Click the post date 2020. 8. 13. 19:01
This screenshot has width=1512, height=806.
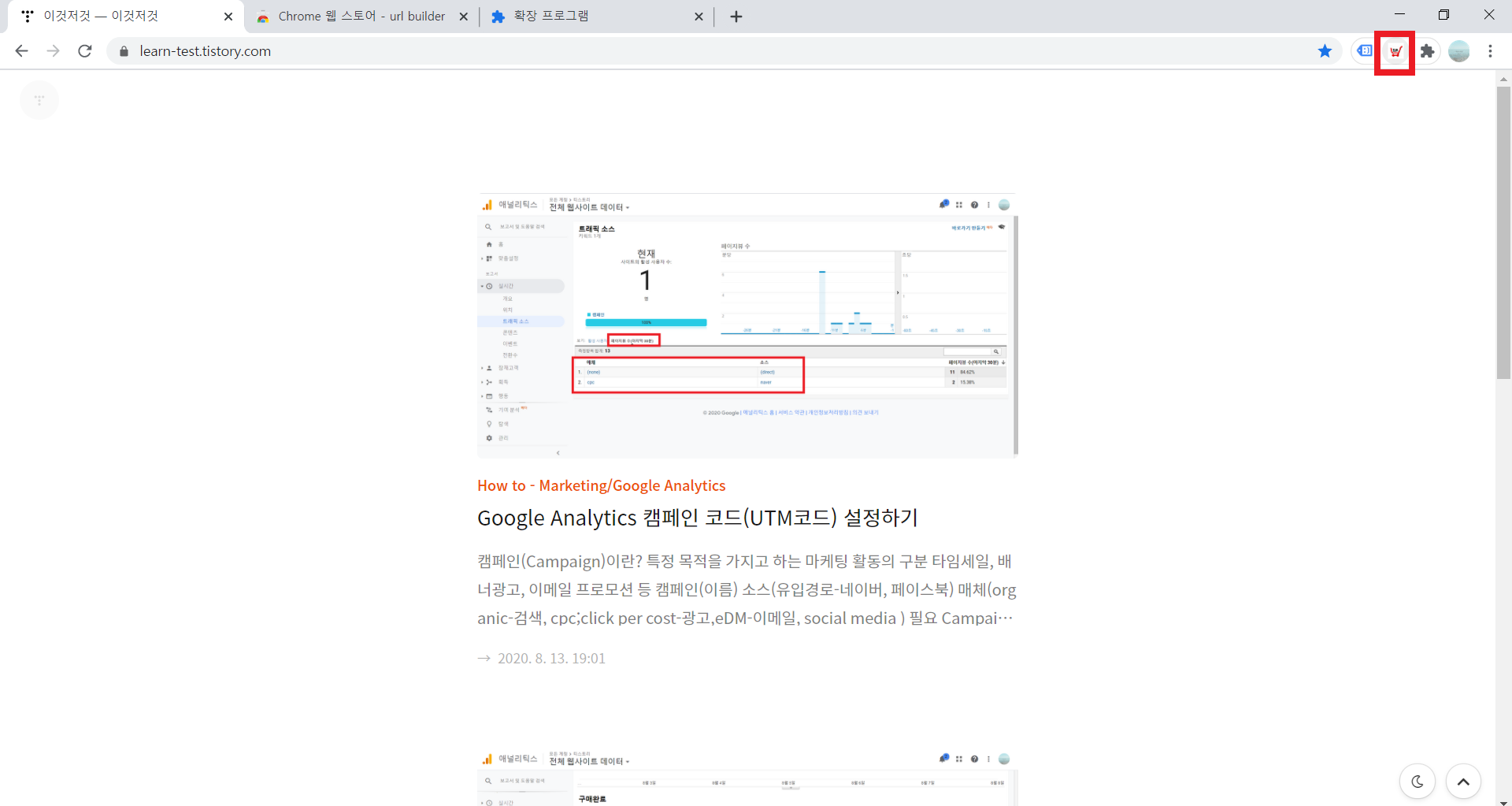click(551, 658)
